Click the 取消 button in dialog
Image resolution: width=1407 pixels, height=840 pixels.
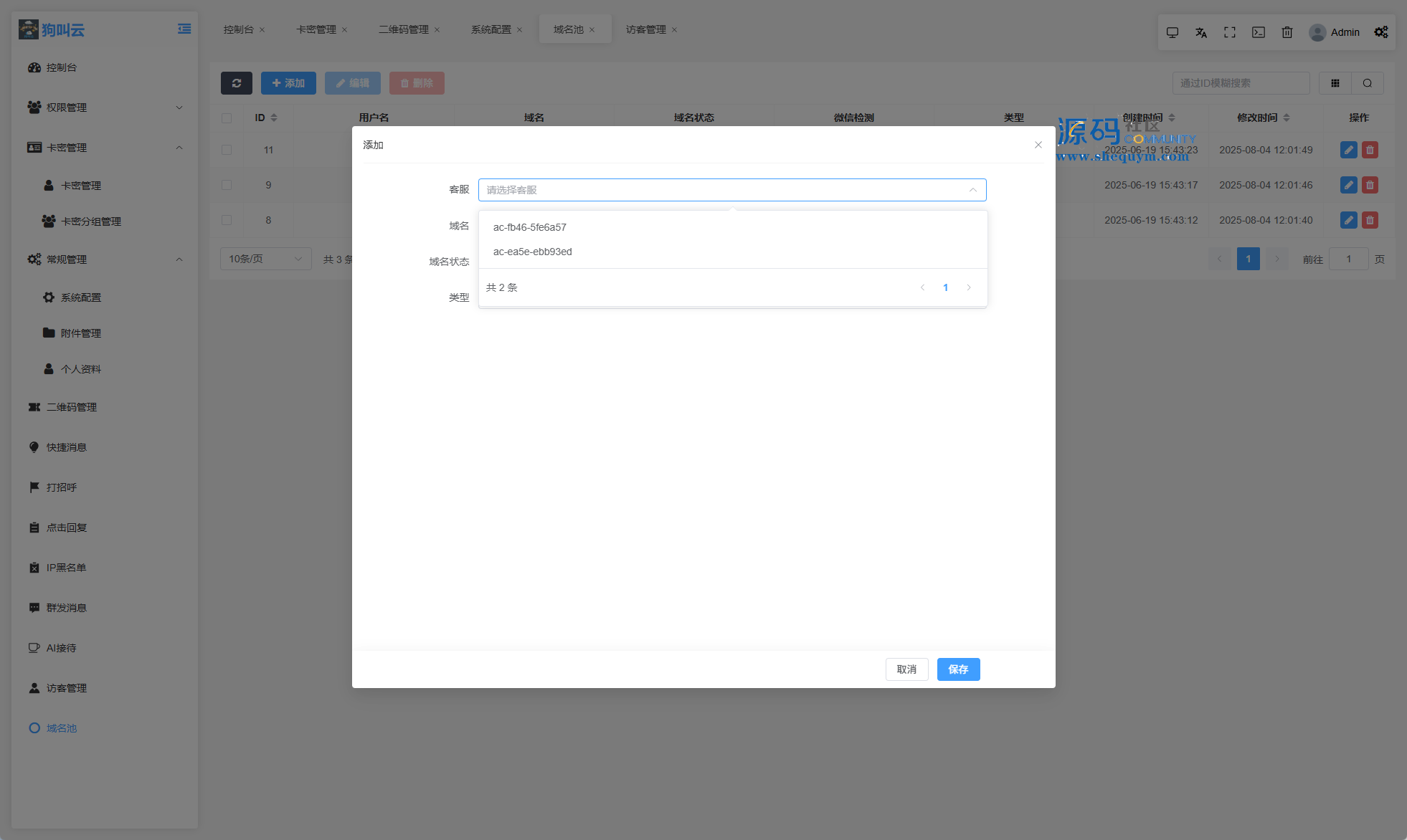[x=906, y=669]
